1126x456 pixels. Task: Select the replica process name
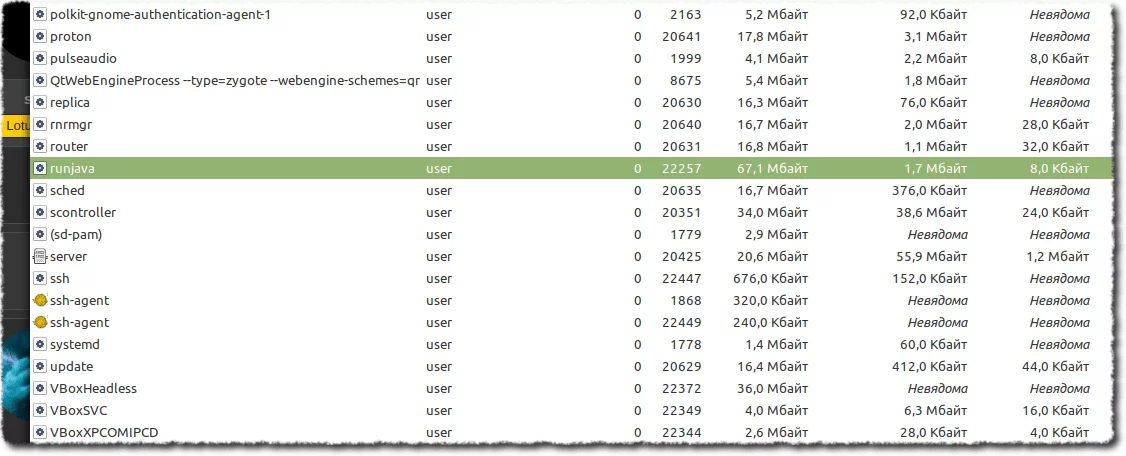[70, 103]
